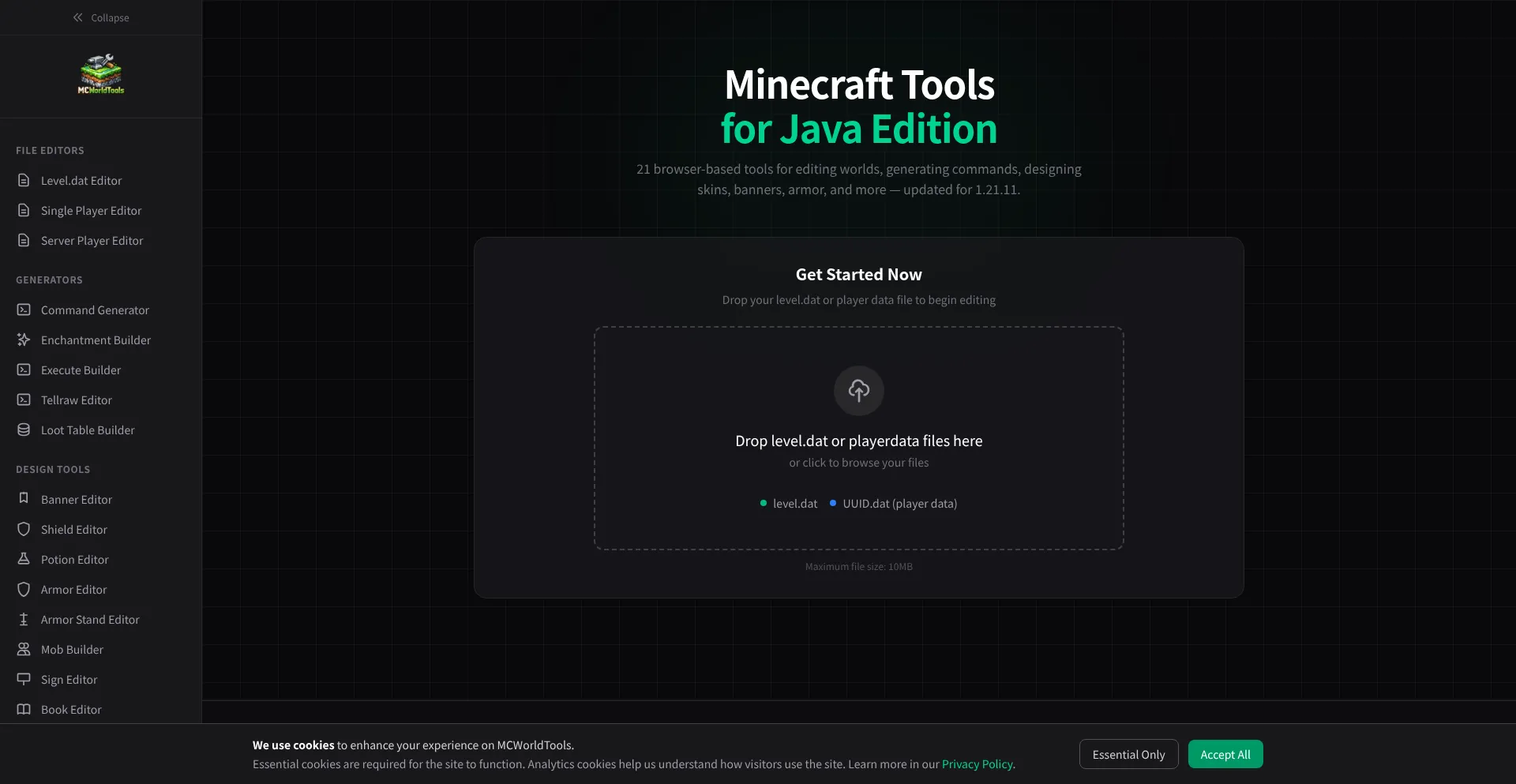The height and width of the screenshot is (784, 1516).
Task: Click the "GENERATORS" section header
Action: click(49, 280)
